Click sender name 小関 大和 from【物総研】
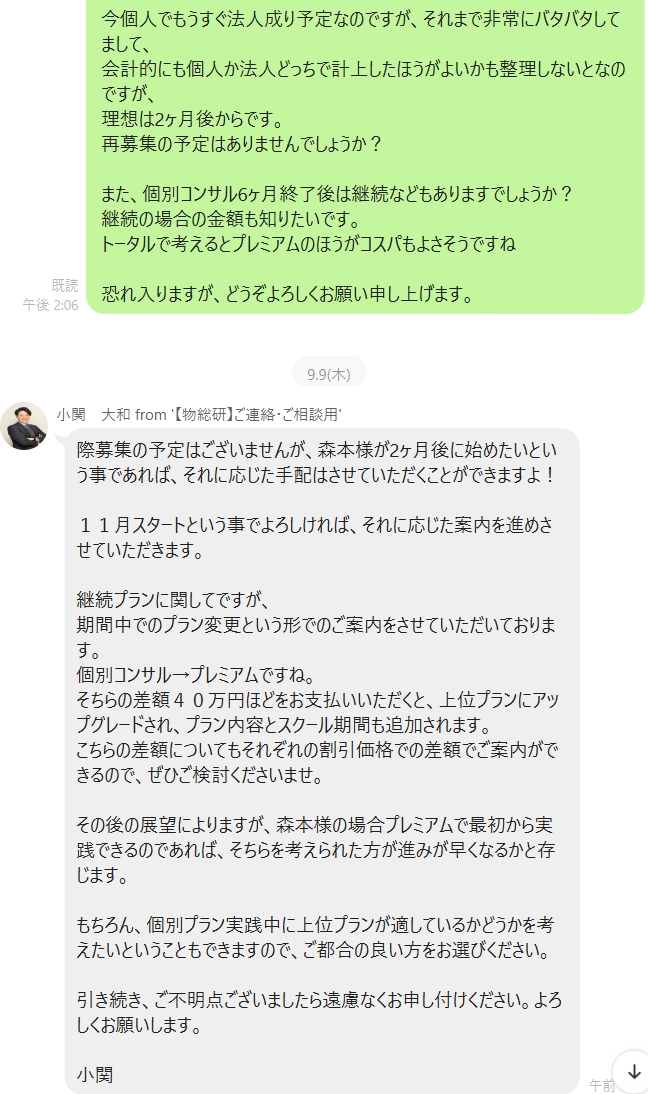 click(x=199, y=414)
